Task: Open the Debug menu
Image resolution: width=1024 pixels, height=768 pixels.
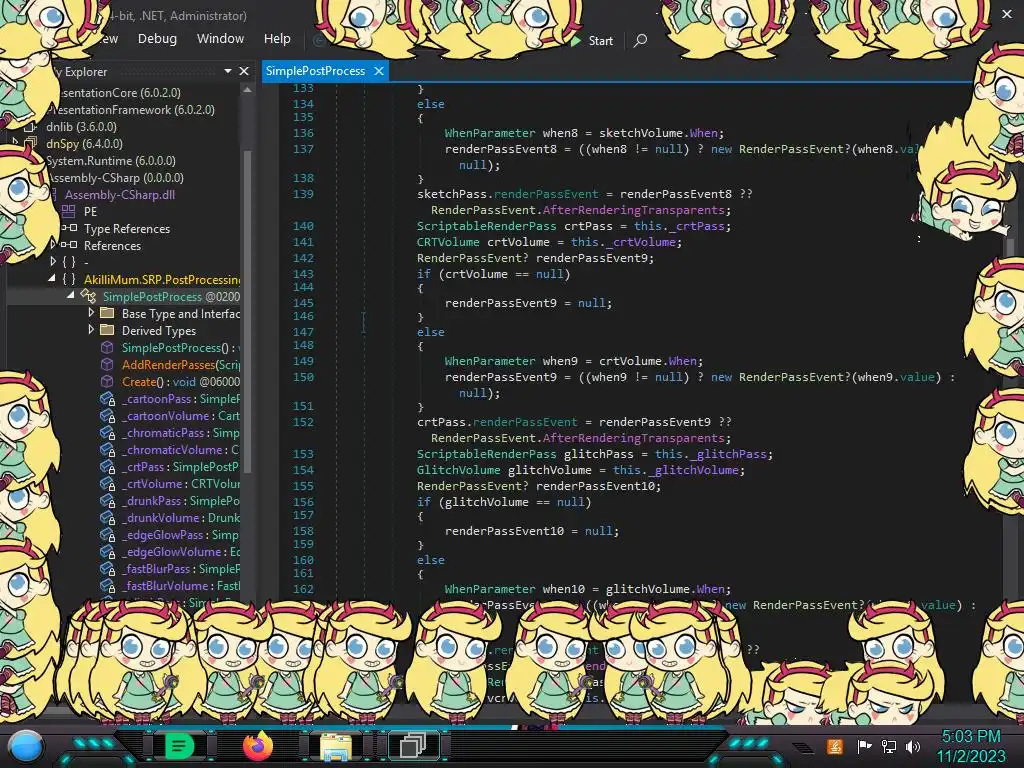Action: [x=157, y=39]
